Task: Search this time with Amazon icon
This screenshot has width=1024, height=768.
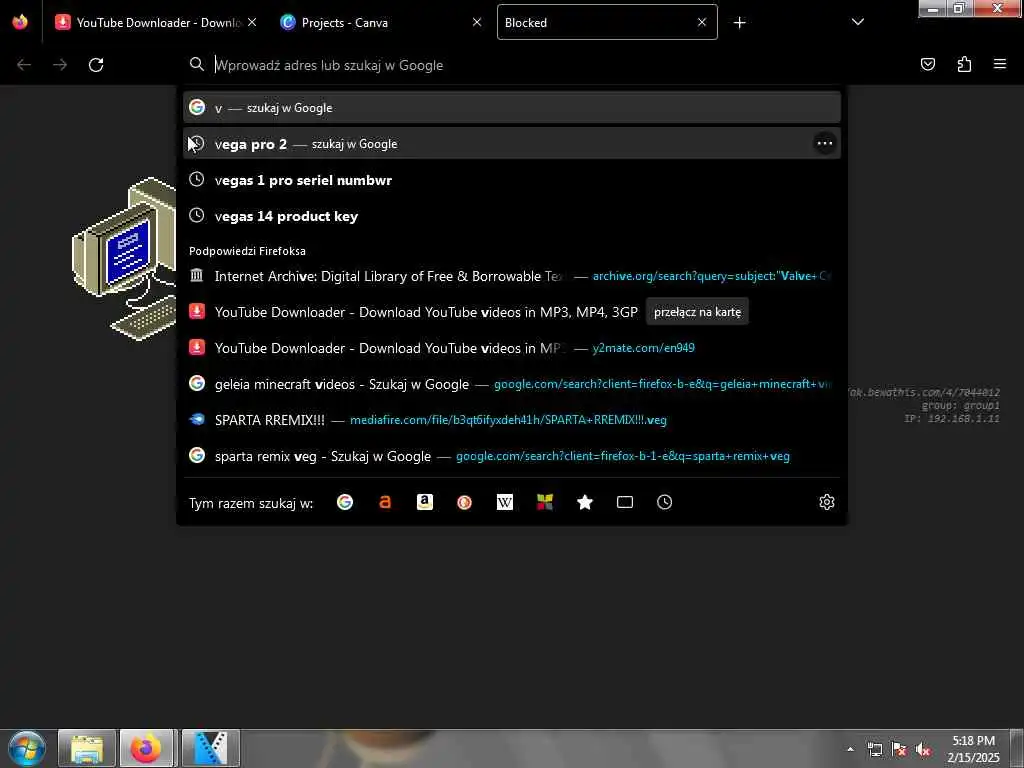Action: pos(425,502)
